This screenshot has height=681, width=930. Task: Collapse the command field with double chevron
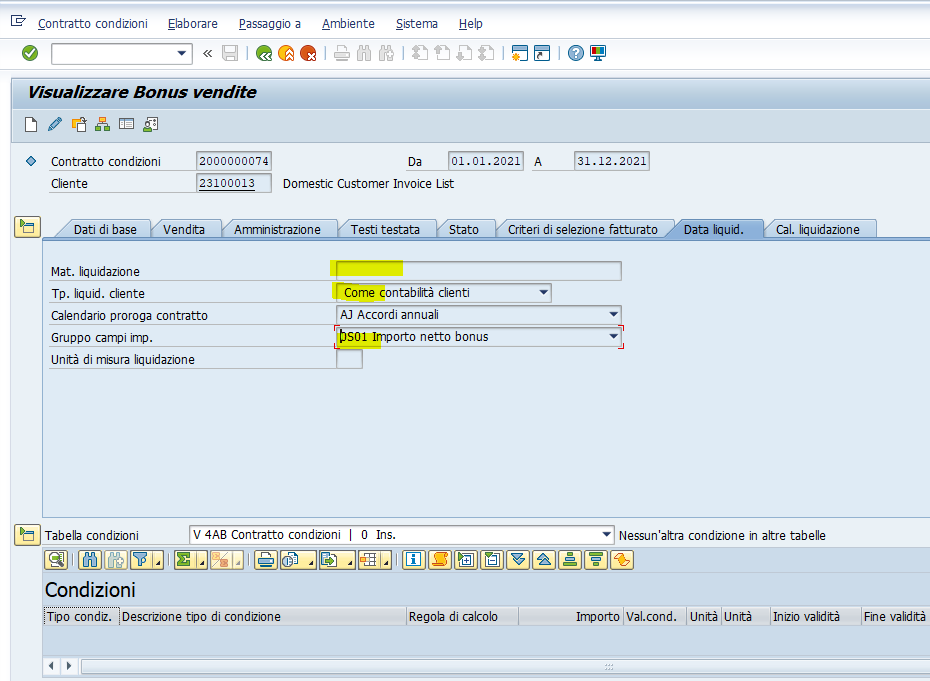[x=207, y=53]
